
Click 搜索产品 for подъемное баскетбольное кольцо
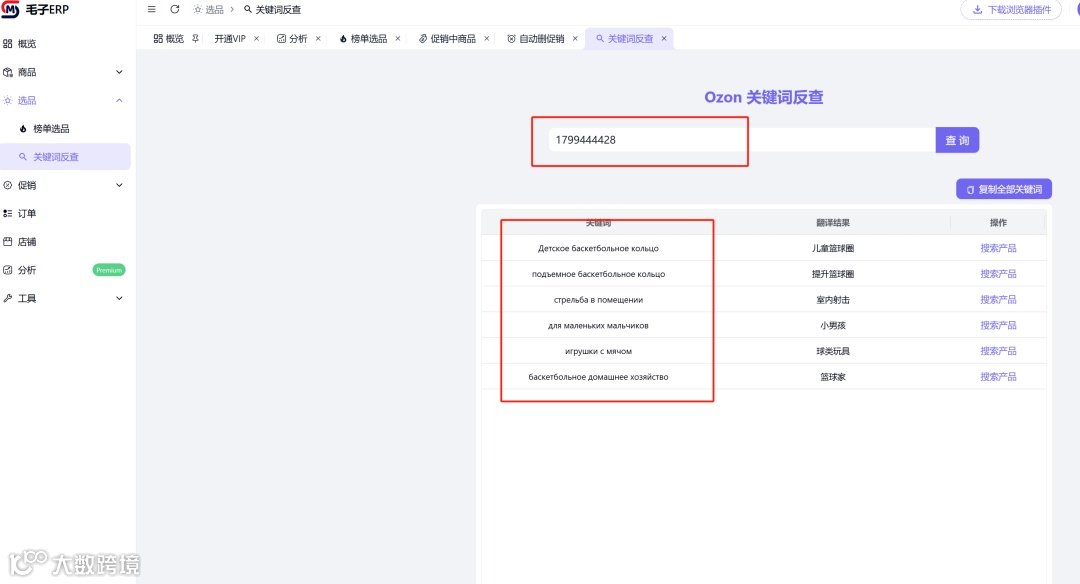998,273
